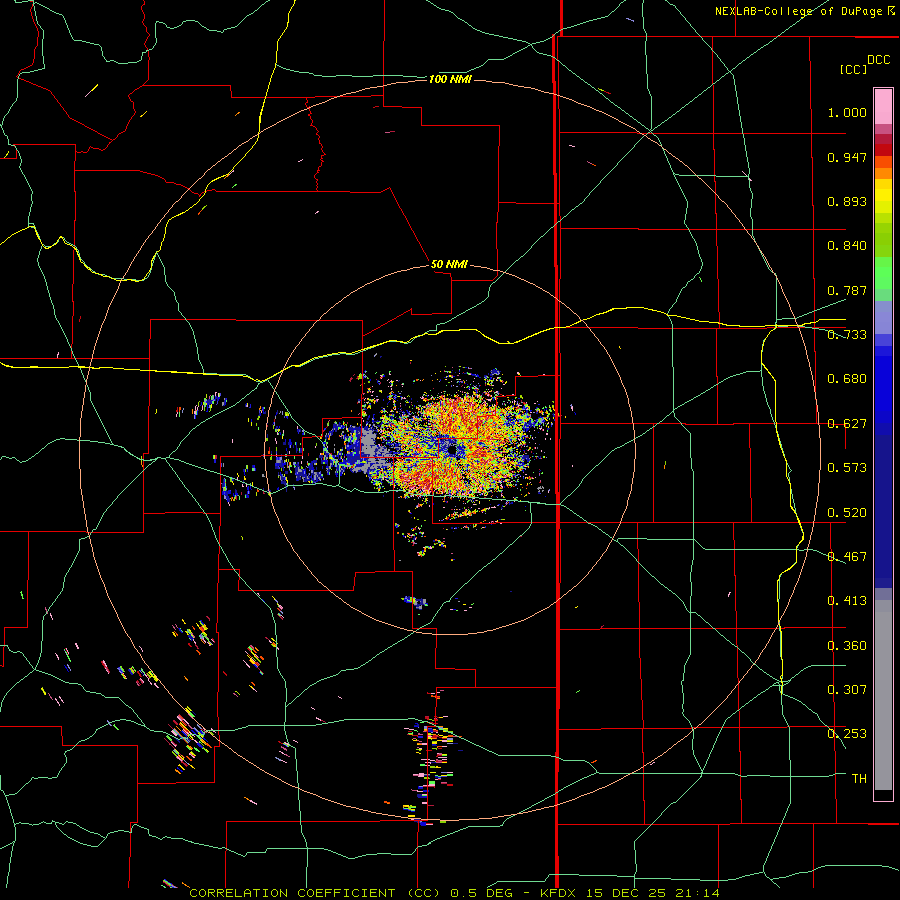Select the 1.000 scale value
Image resolution: width=900 pixels, height=900 pixels.
point(847,112)
